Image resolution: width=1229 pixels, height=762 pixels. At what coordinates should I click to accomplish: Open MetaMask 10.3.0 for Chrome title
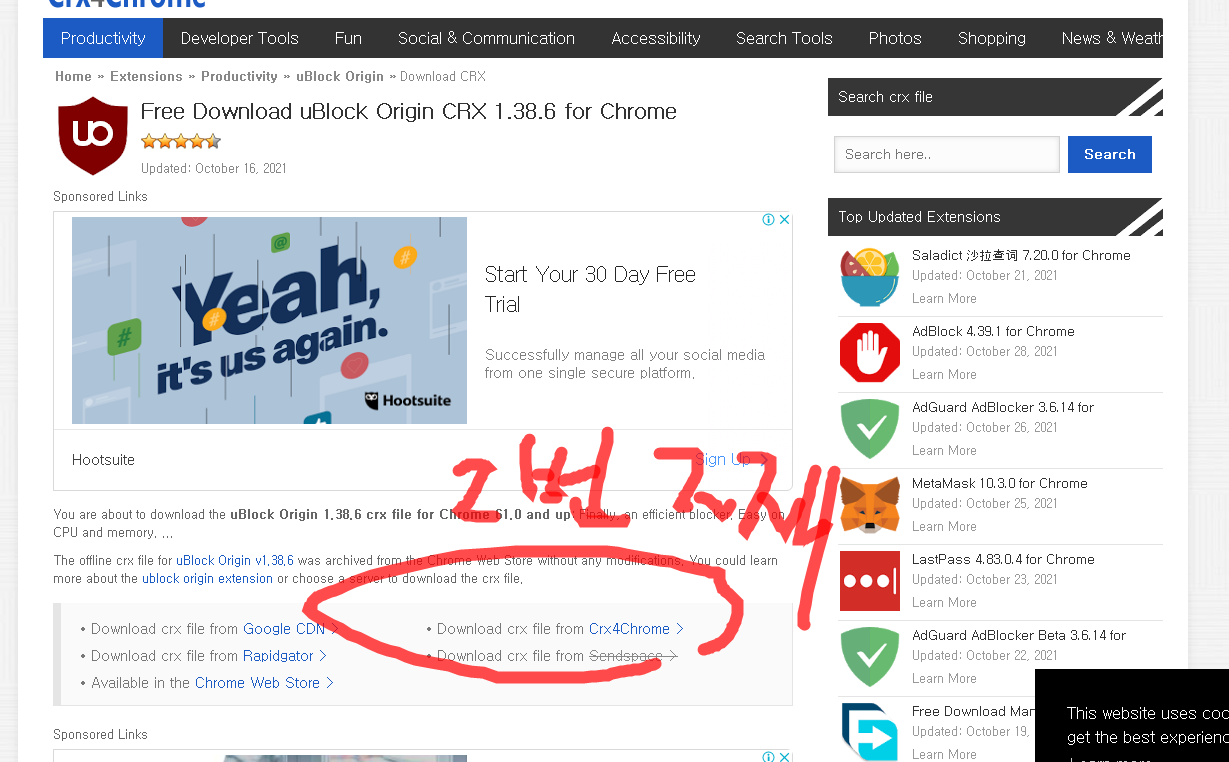point(1000,483)
